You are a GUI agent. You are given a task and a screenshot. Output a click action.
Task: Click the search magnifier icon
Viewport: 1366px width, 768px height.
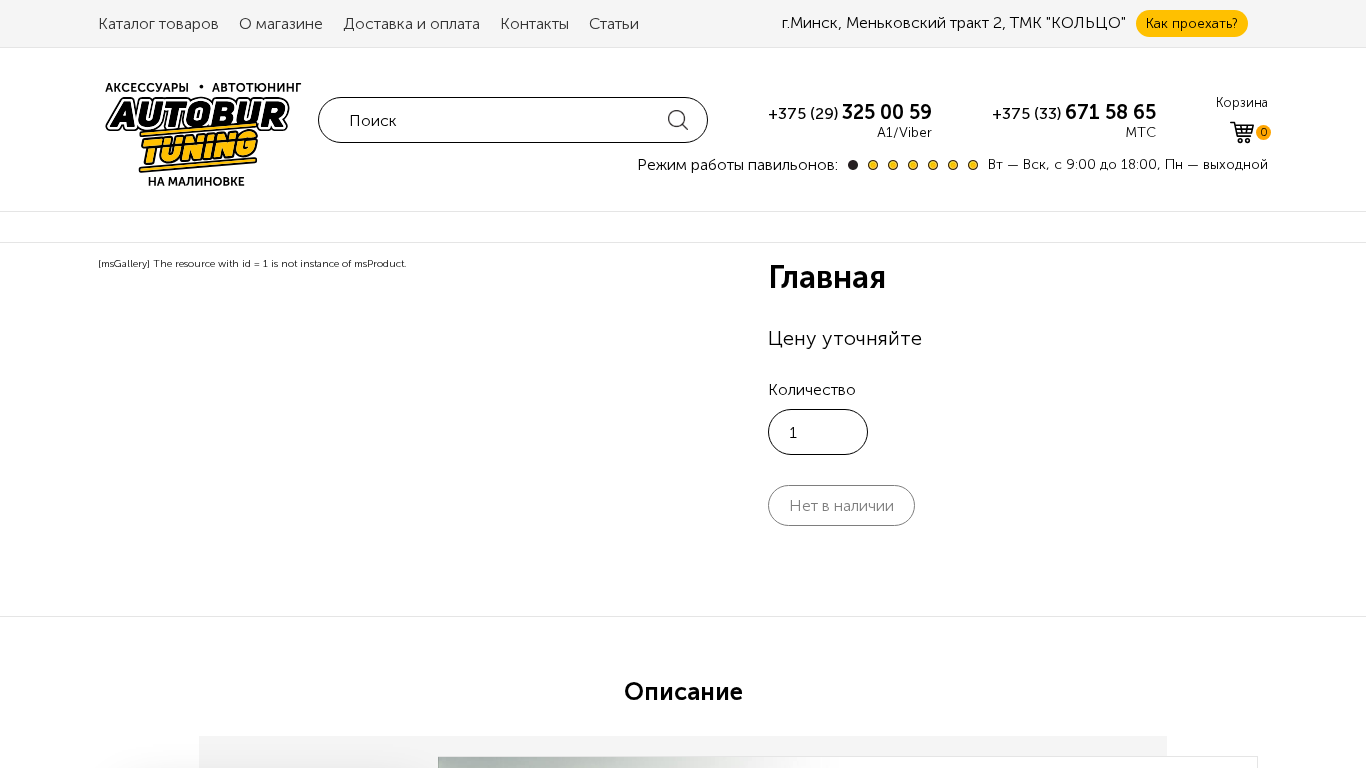tap(677, 120)
